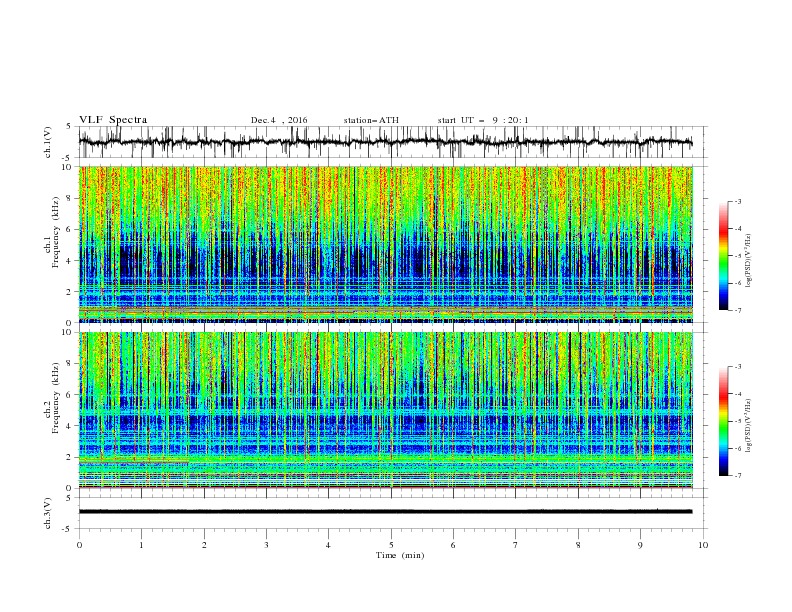Click time axis tick label "9"
This screenshot has height=612, width=792.
point(640,545)
